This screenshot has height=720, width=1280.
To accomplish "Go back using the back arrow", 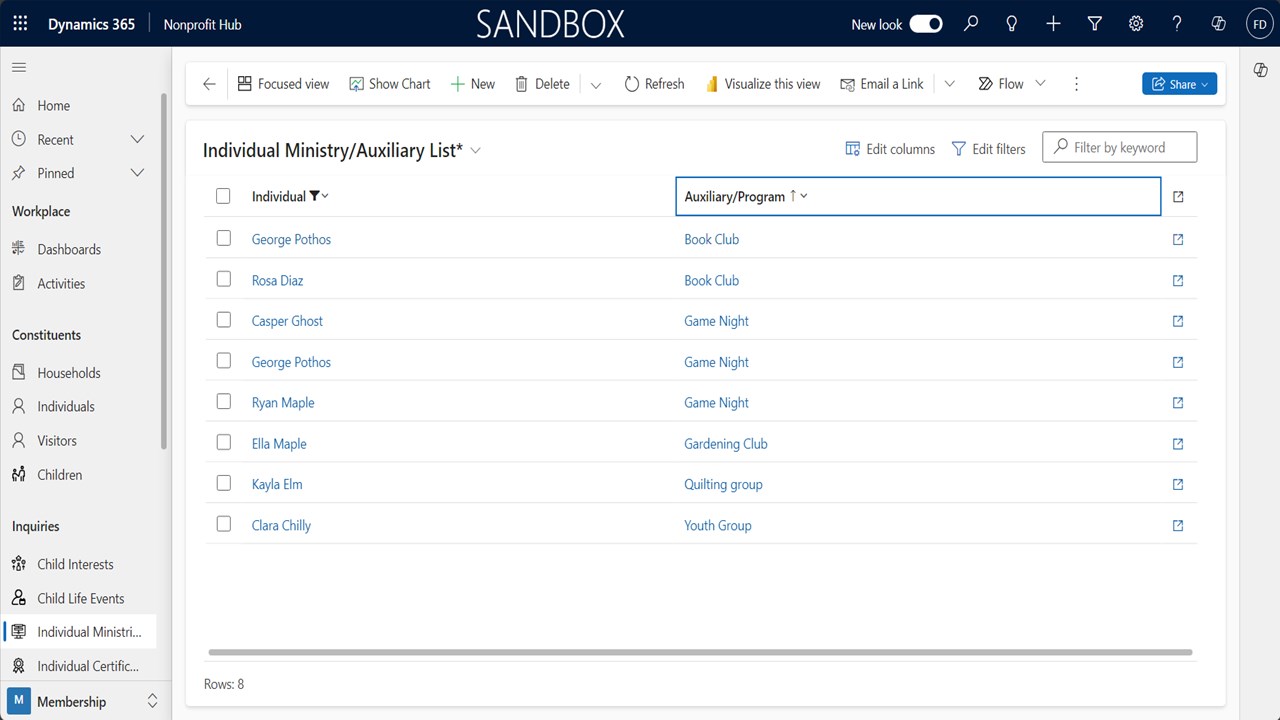I will 209,84.
